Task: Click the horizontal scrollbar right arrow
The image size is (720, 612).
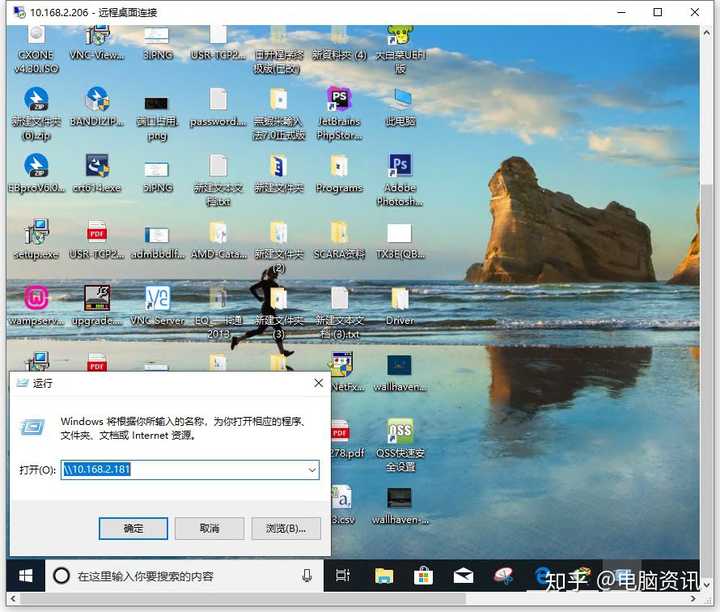Action: tap(693, 599)
